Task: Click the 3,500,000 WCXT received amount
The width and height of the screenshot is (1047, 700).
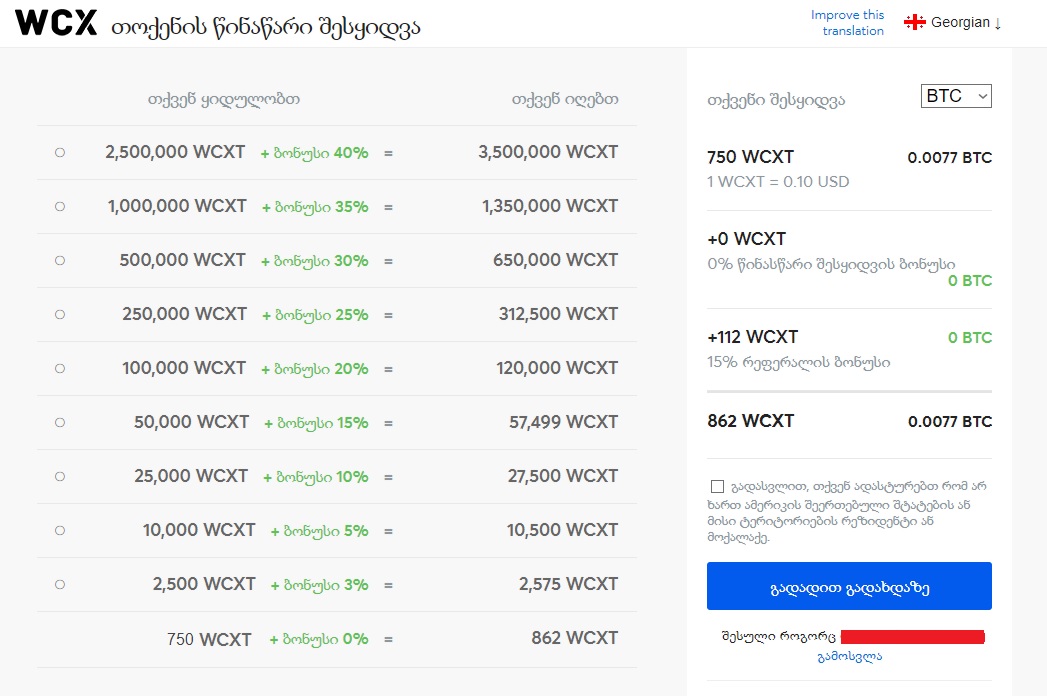Action: point(548,152)
